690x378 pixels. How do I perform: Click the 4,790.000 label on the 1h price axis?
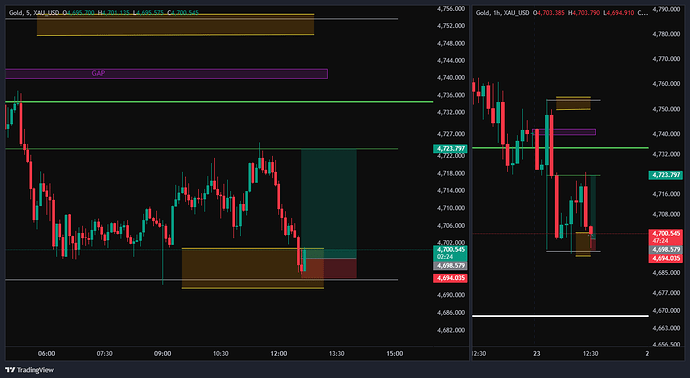pos(667,9)
